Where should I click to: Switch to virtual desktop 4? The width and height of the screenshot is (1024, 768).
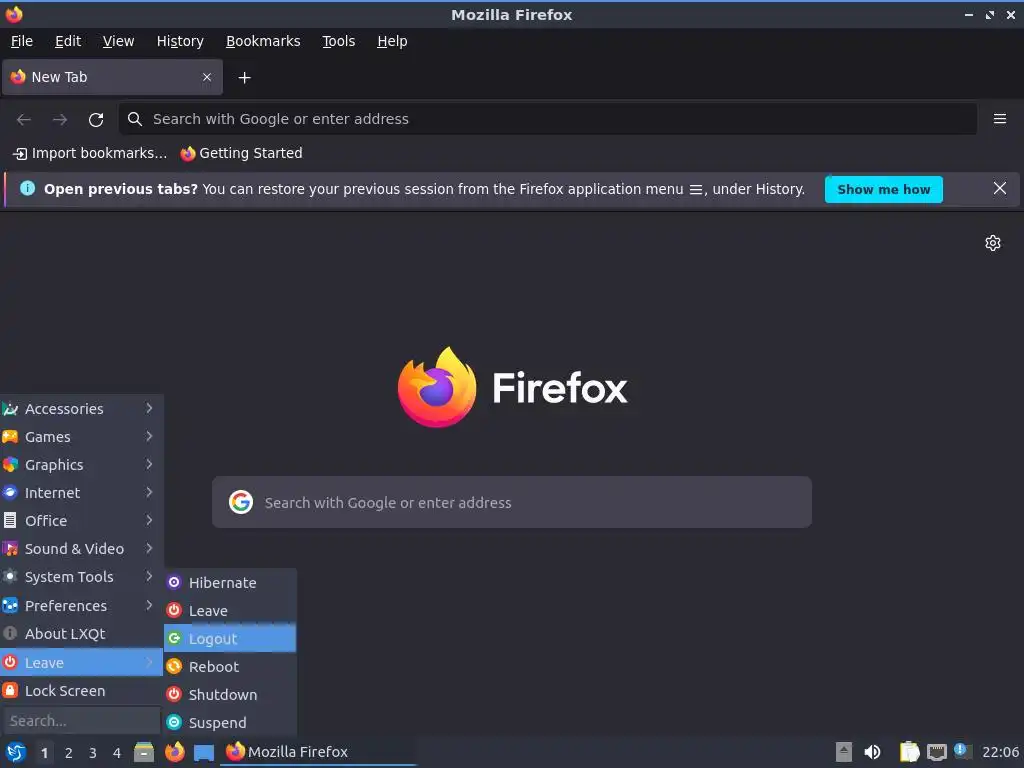[117, 753]
